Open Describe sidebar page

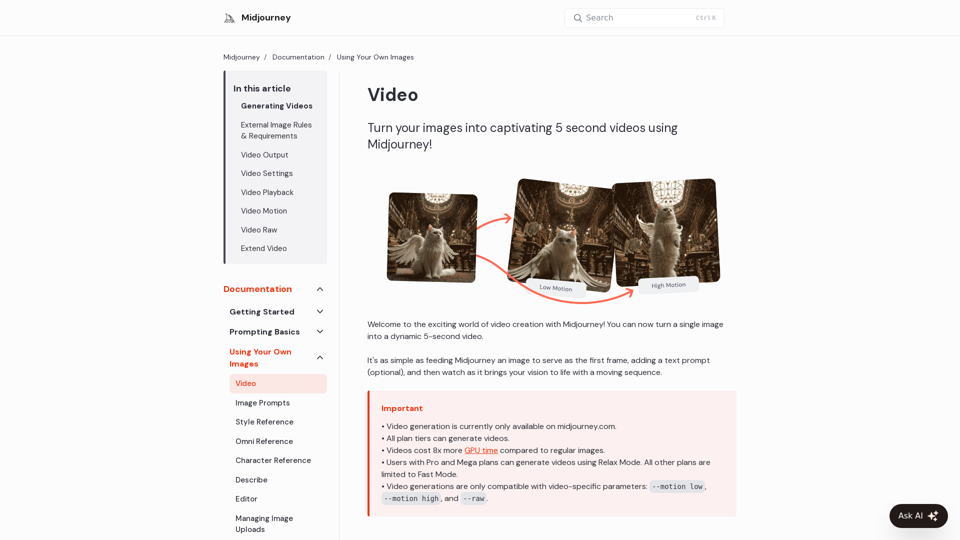point(251,480)
